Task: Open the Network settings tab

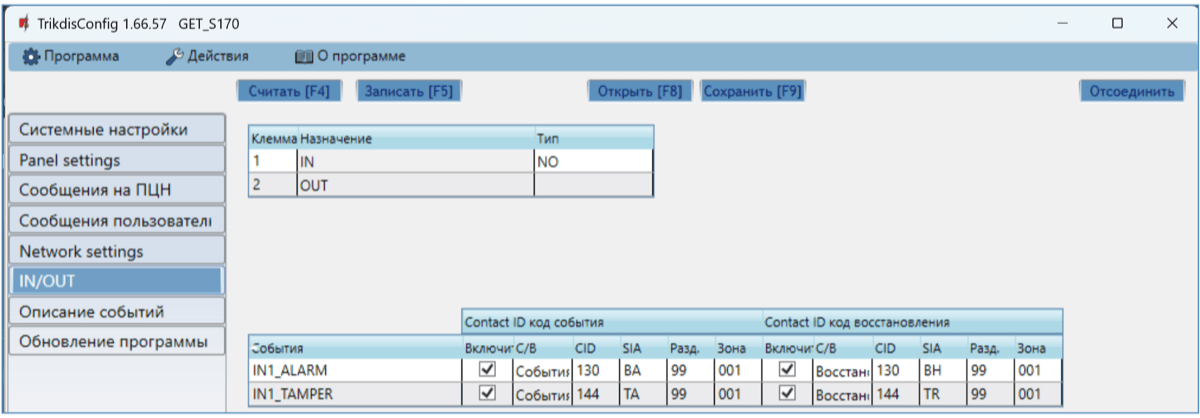Action: pyautogui.click(x=115, y=251)
